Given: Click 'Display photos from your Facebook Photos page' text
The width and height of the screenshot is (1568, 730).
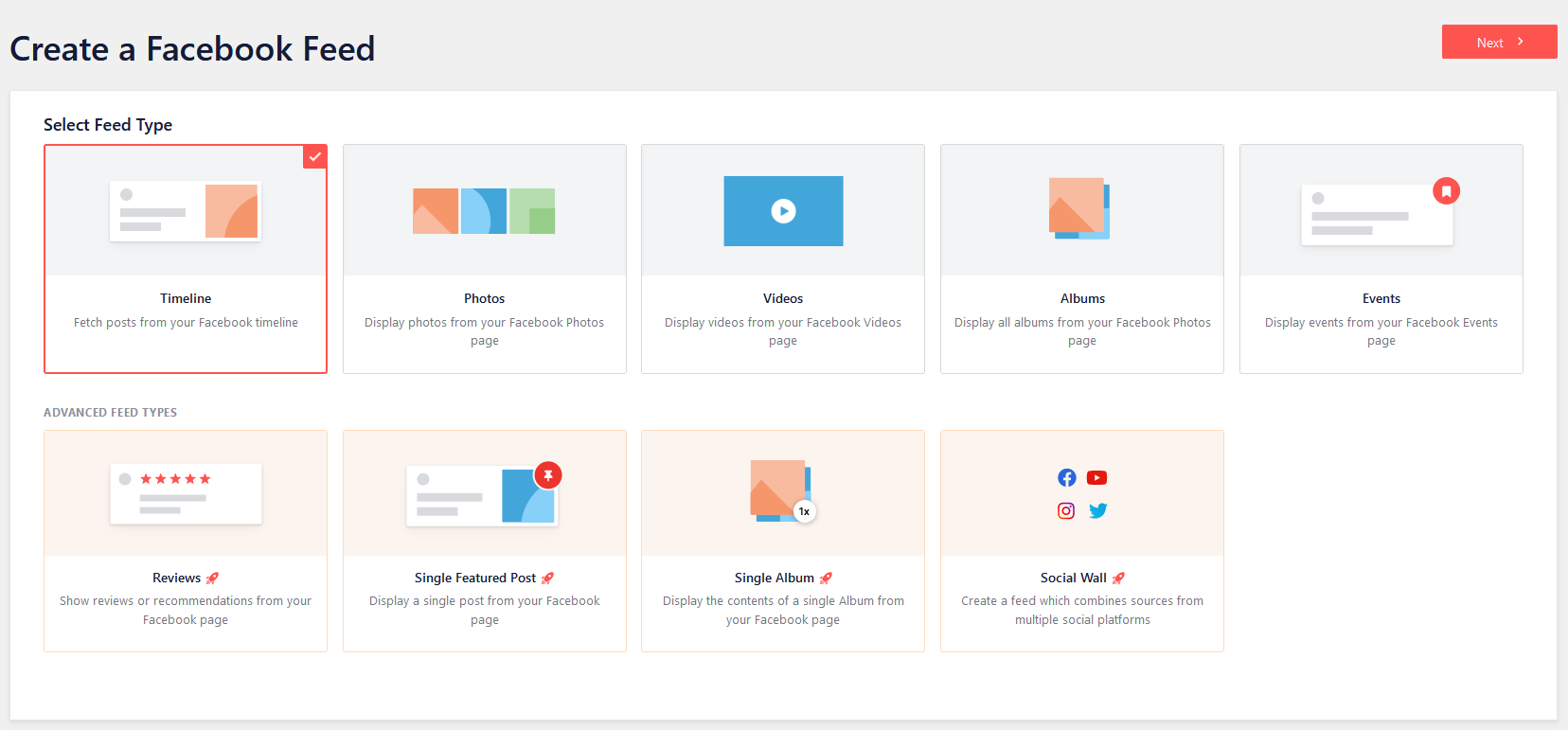Looking at the screenshot, I should click(x=485, y=331).
